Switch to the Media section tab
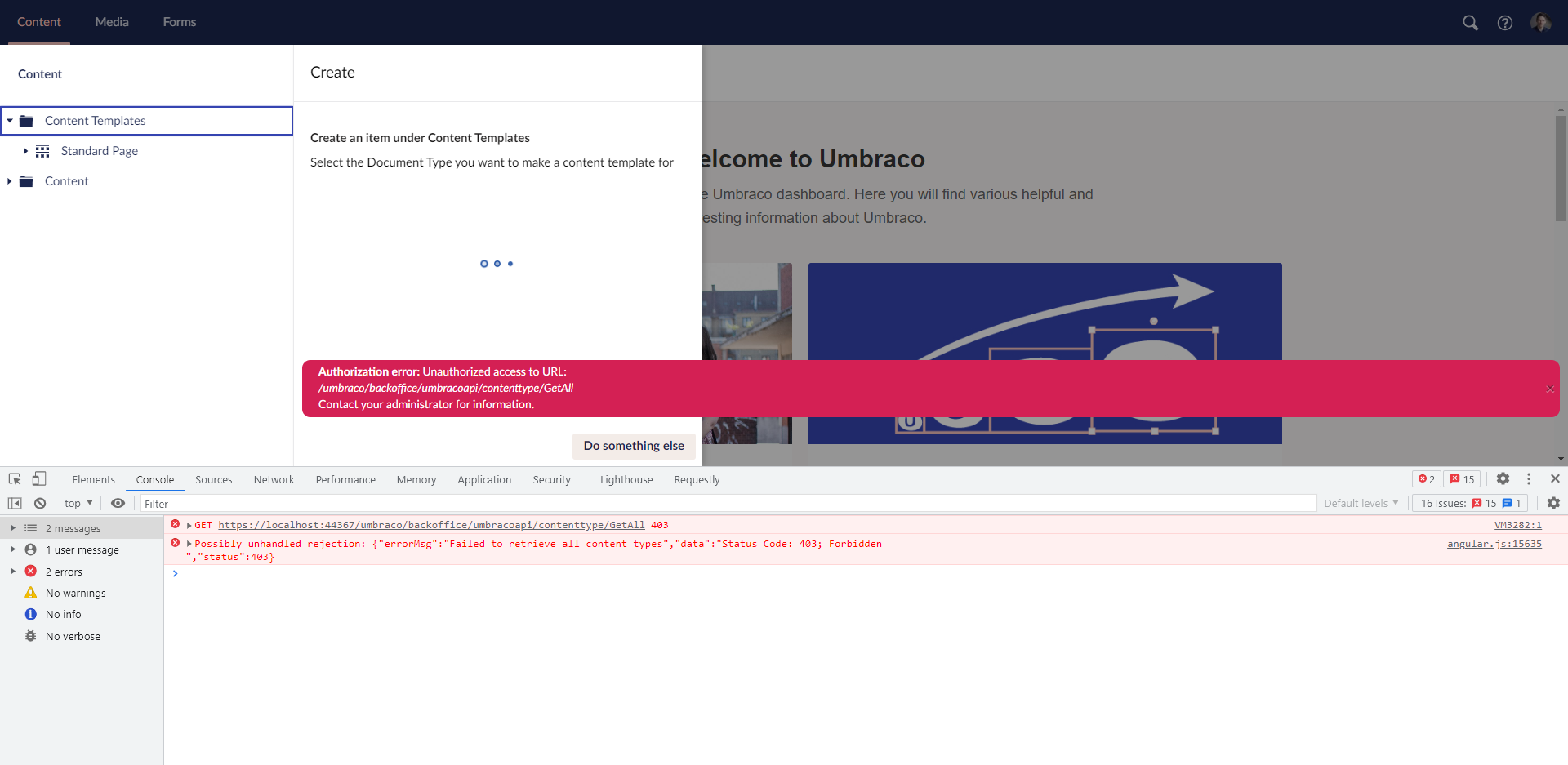Screen dimensions: 1568x765 point(112,22)
